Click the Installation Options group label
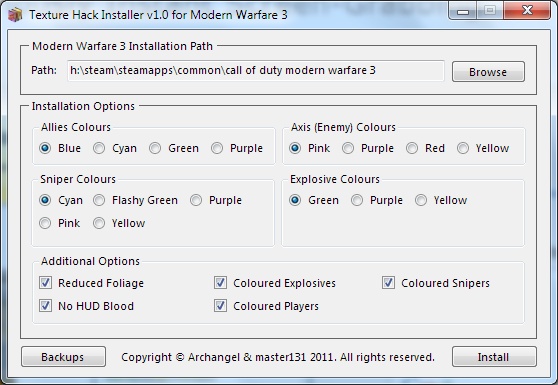The width and height of the screenshot is (558, 385). point(83,106)
